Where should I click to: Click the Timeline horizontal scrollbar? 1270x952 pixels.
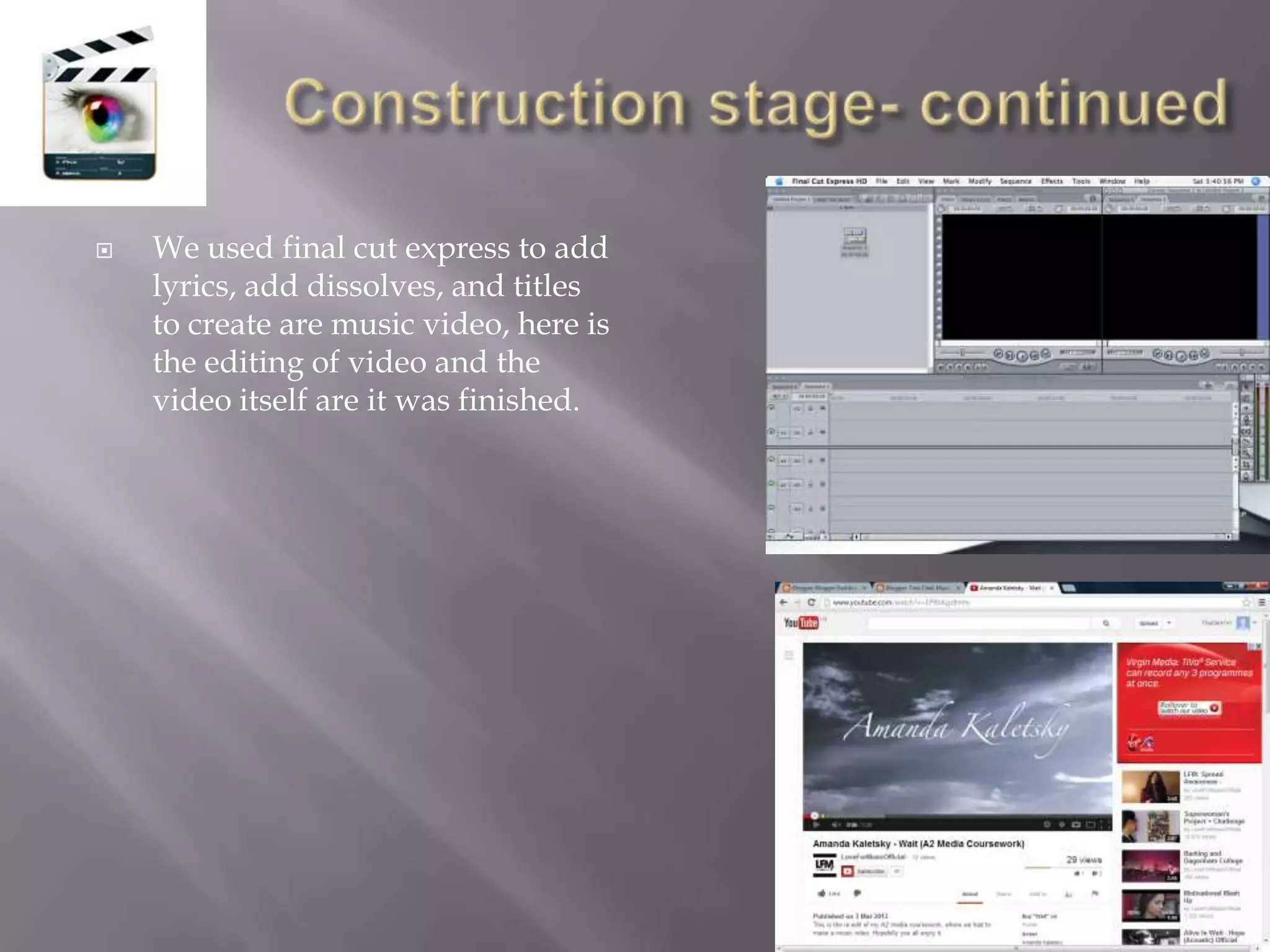tap(1042, 536)
